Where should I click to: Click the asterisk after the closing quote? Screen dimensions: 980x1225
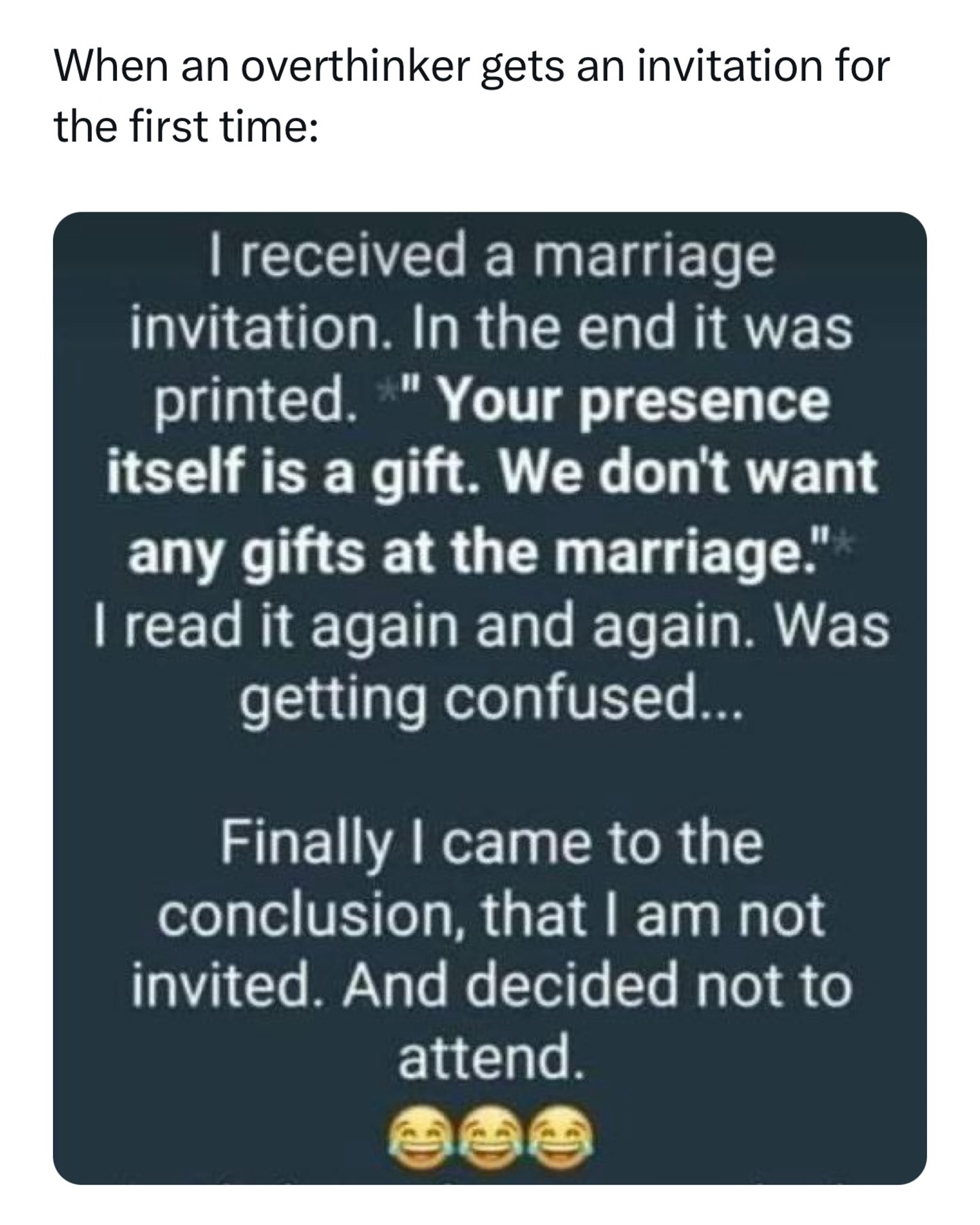(x=838, y=528)
